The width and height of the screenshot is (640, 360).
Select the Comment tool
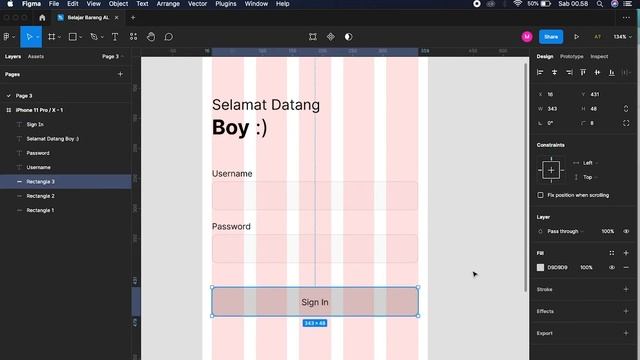pos(169,37)
